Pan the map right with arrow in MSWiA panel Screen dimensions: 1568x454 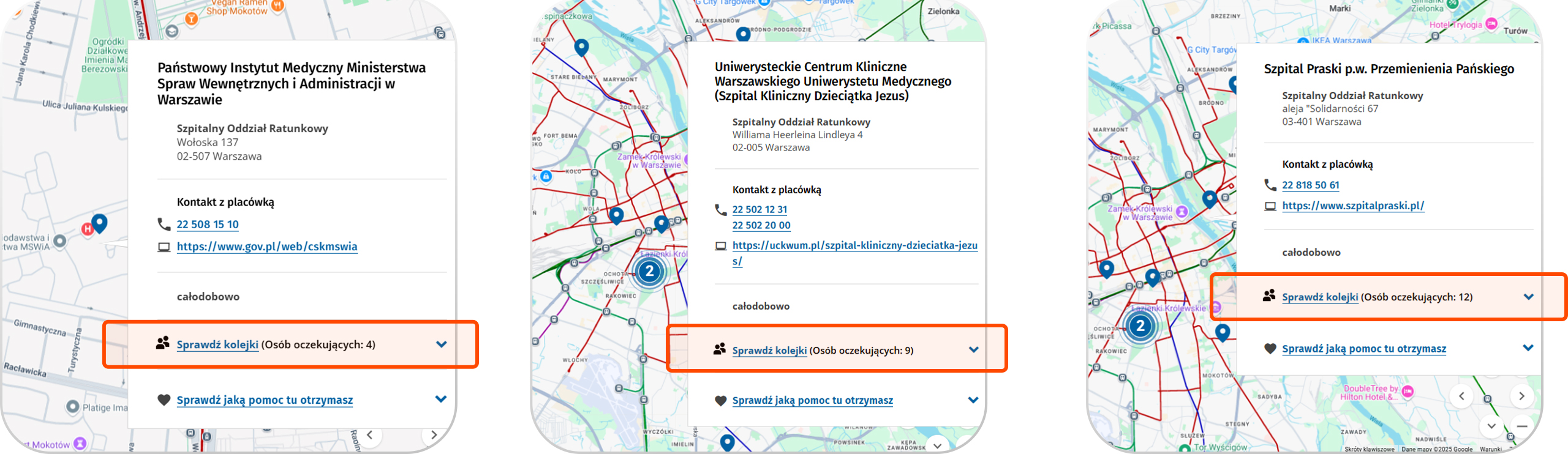434,435
